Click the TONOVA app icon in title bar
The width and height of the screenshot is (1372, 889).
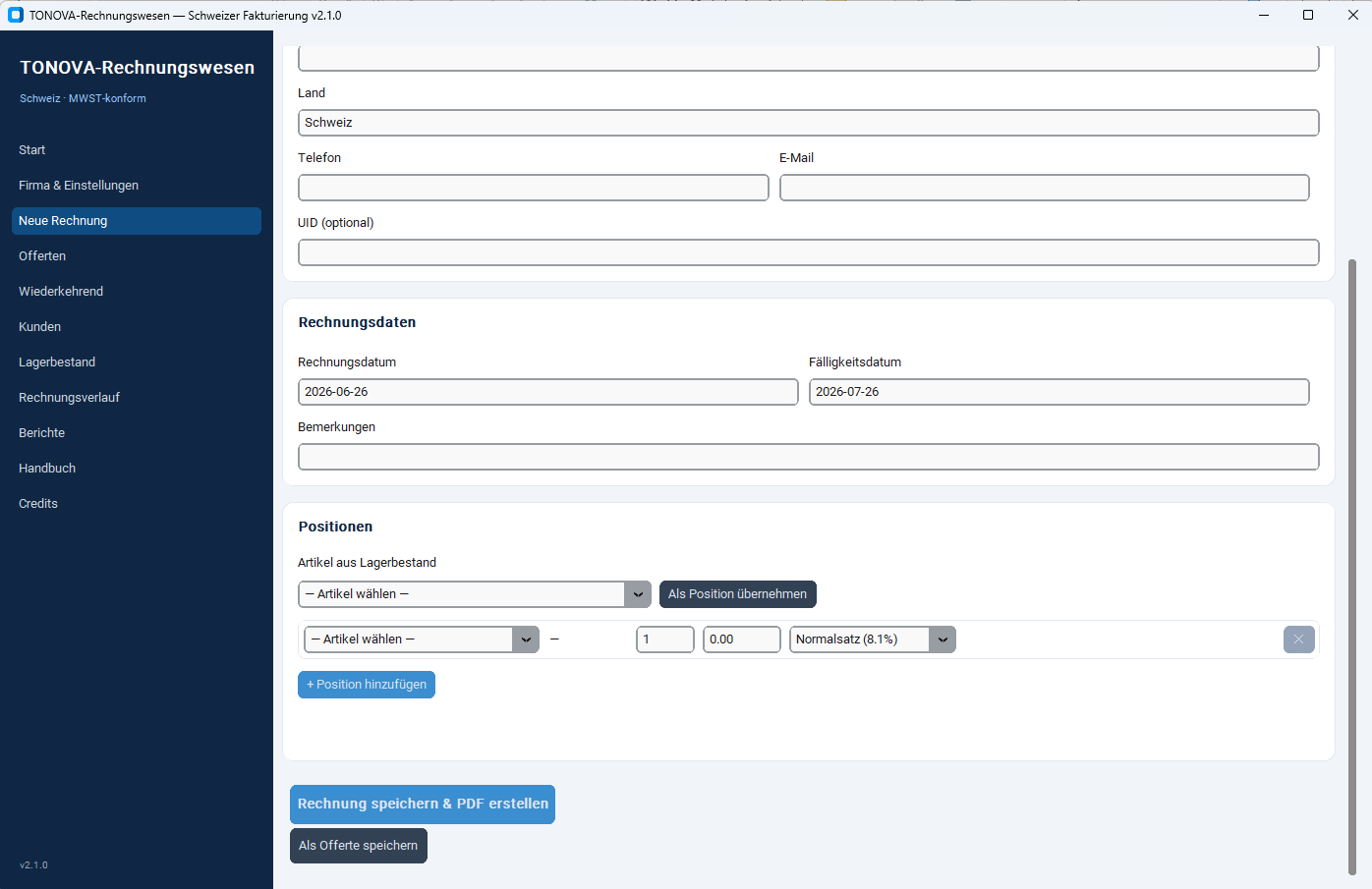click(x=16, y=15)
